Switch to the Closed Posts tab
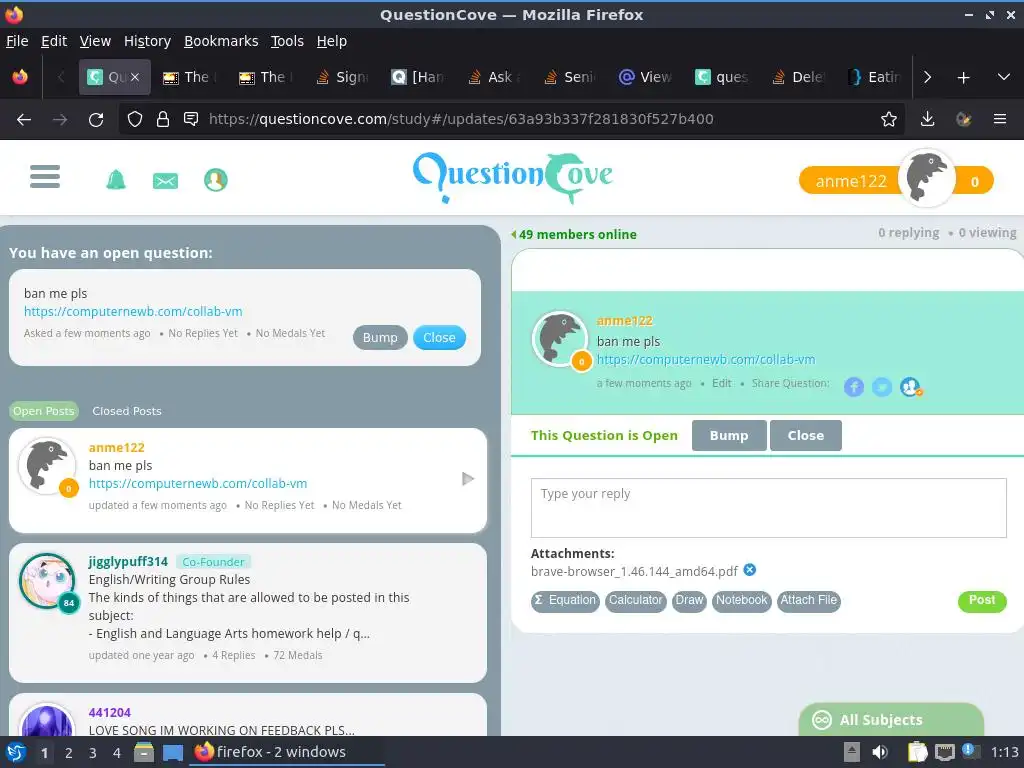 click(127, 411)
